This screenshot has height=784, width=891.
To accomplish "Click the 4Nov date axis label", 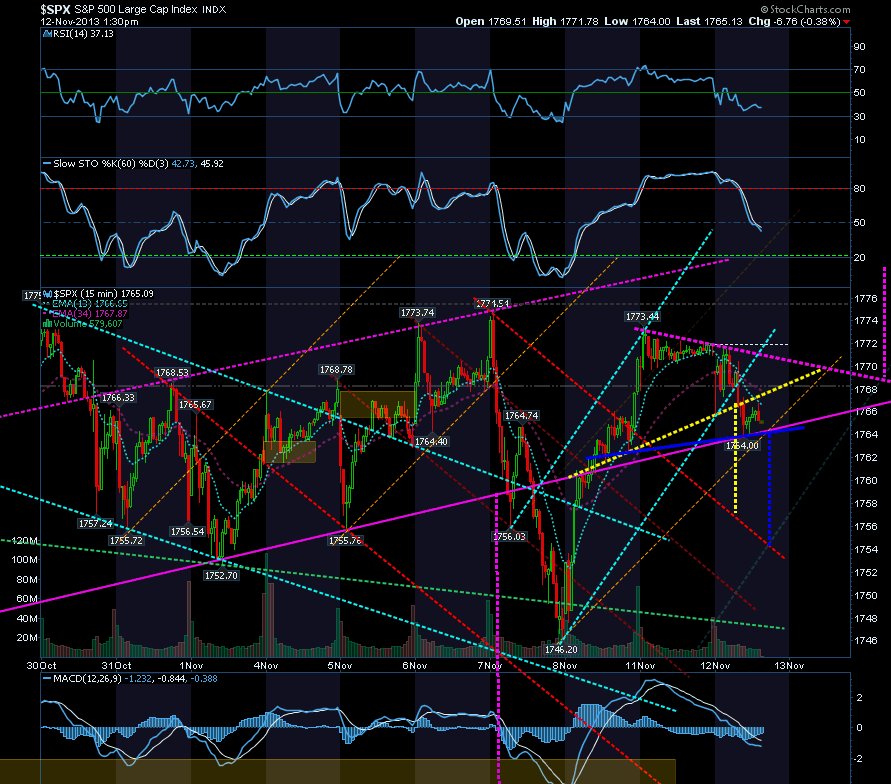I will pos(265,665).
